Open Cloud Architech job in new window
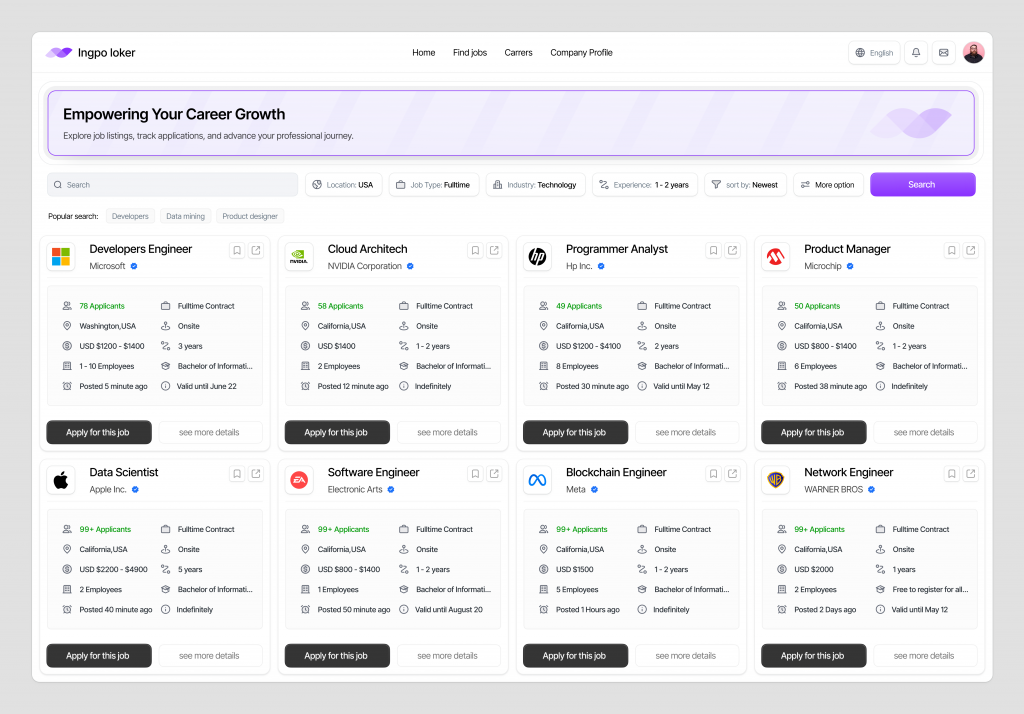Image resolution: width=1024 pixels, height=714 pixels. 494,251
